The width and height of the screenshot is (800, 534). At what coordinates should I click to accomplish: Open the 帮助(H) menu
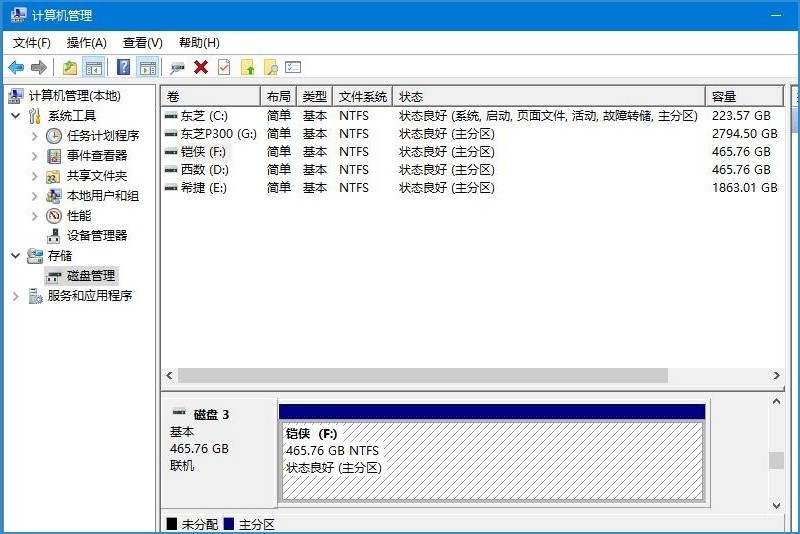tap(199, 43)
